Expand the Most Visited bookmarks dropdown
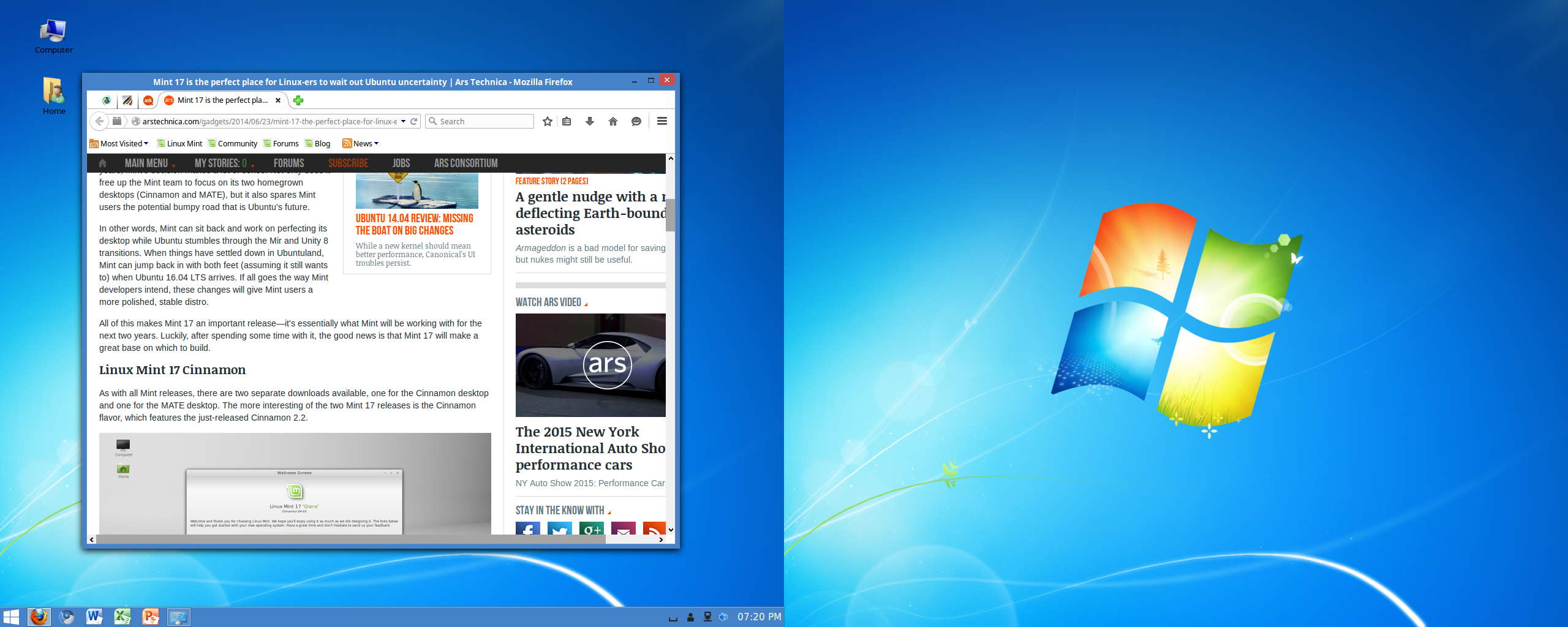Viewport: 1568px width, 627px height. click(119, 143)
